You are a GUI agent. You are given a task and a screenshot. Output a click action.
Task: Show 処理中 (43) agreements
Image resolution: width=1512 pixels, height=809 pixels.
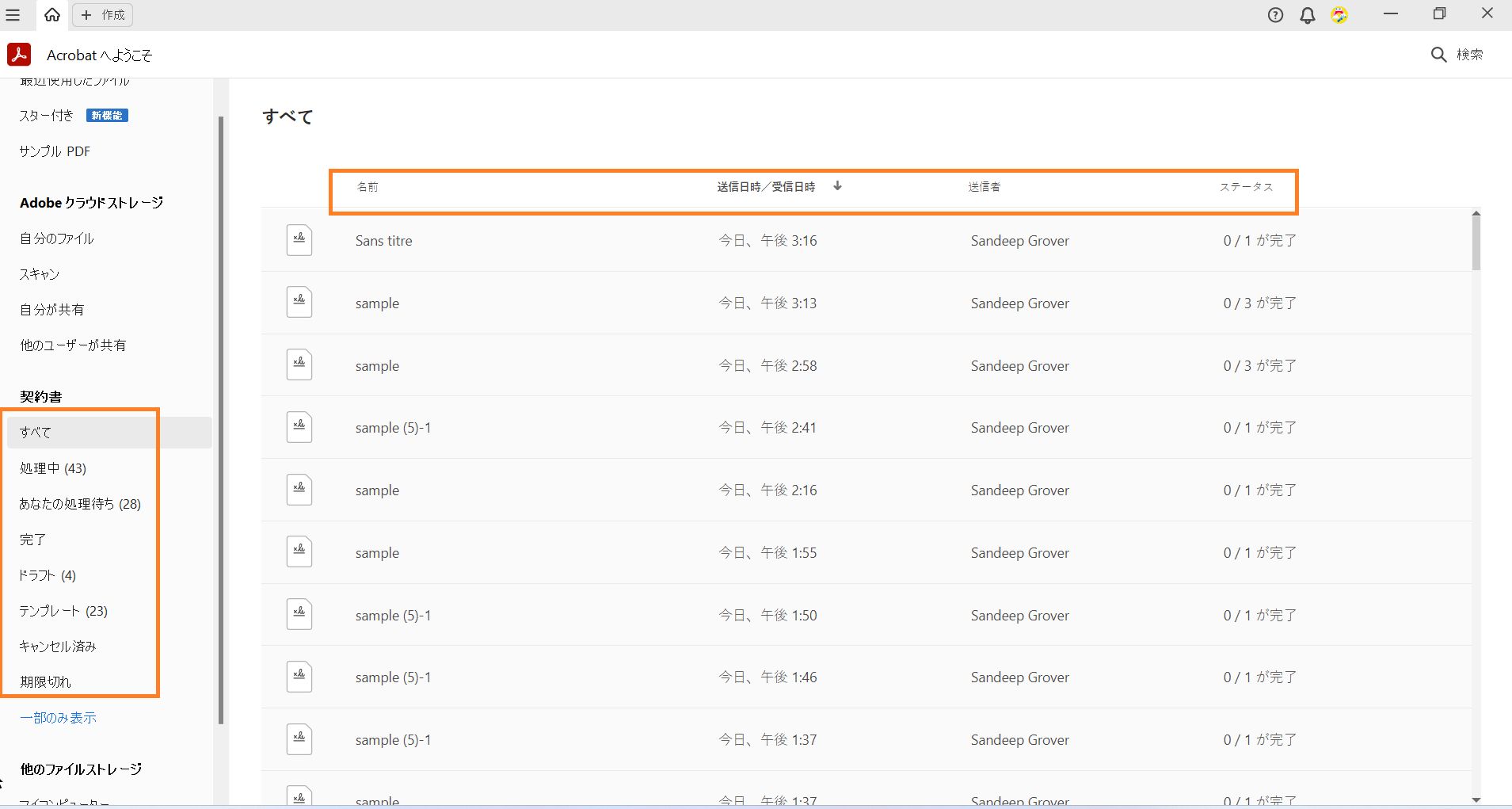tap(53, 468)
